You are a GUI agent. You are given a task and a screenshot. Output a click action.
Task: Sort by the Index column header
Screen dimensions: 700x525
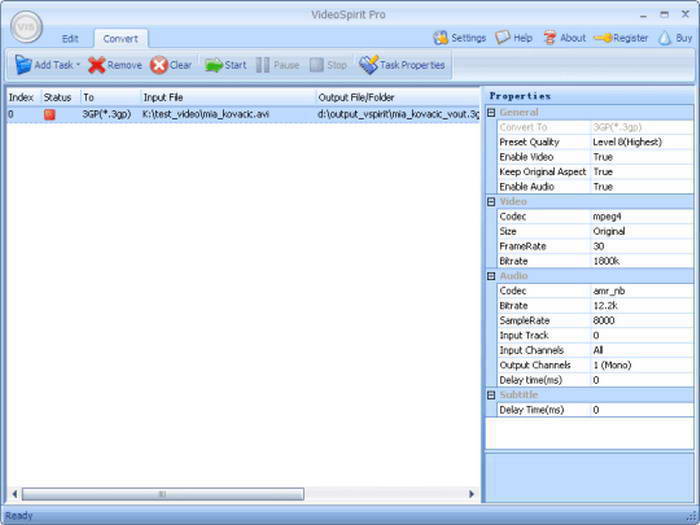23,97
